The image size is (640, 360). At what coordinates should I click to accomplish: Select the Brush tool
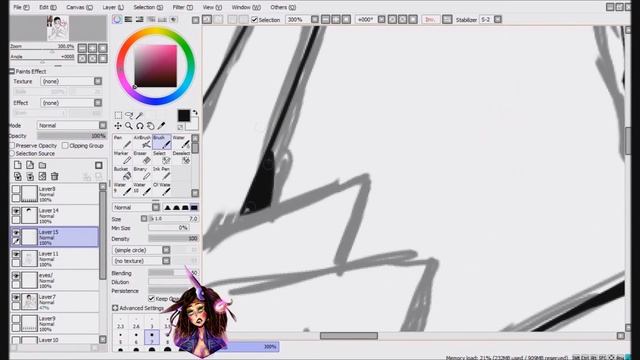coord(162,142)
